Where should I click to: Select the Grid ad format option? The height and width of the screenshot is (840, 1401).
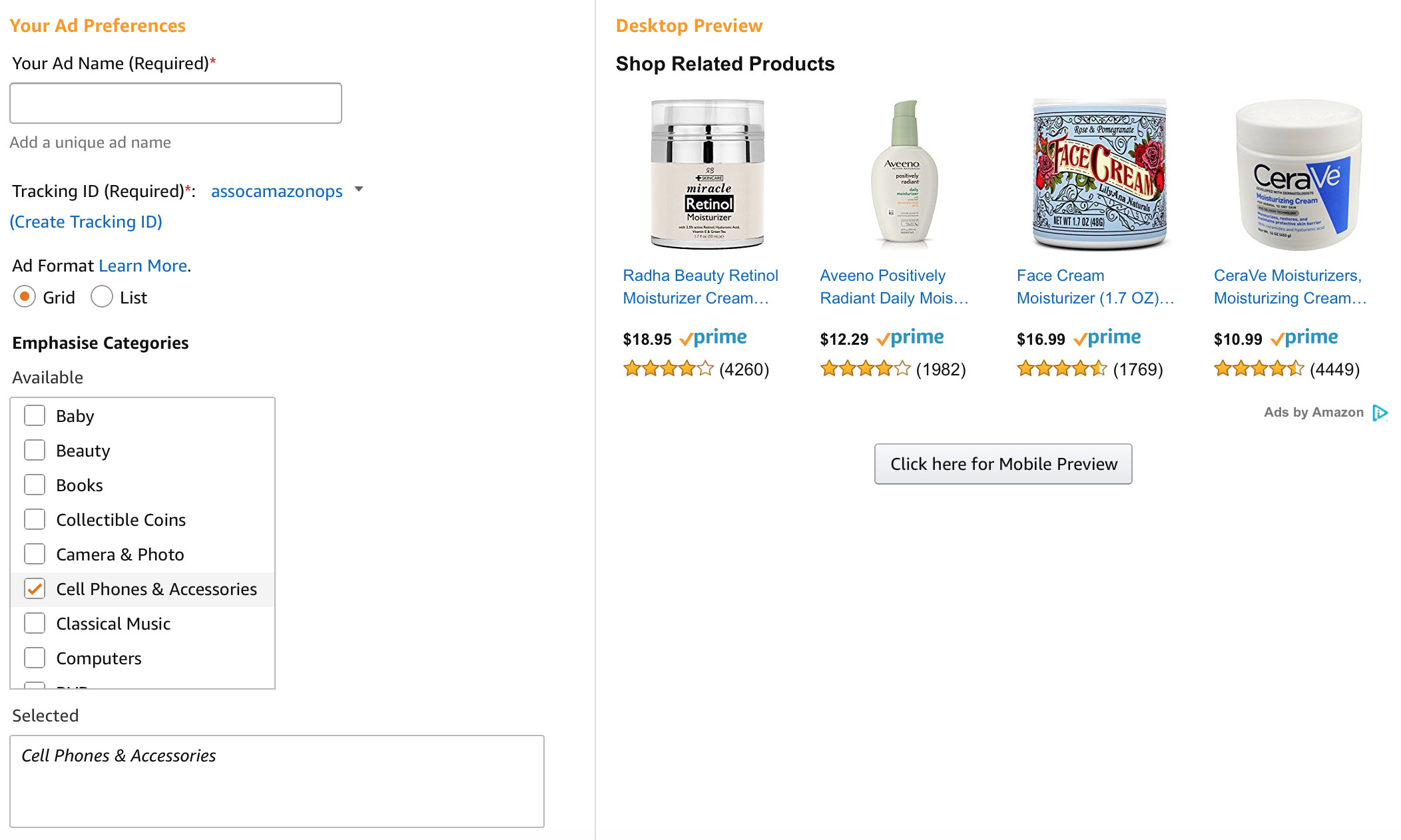(25, 297)
